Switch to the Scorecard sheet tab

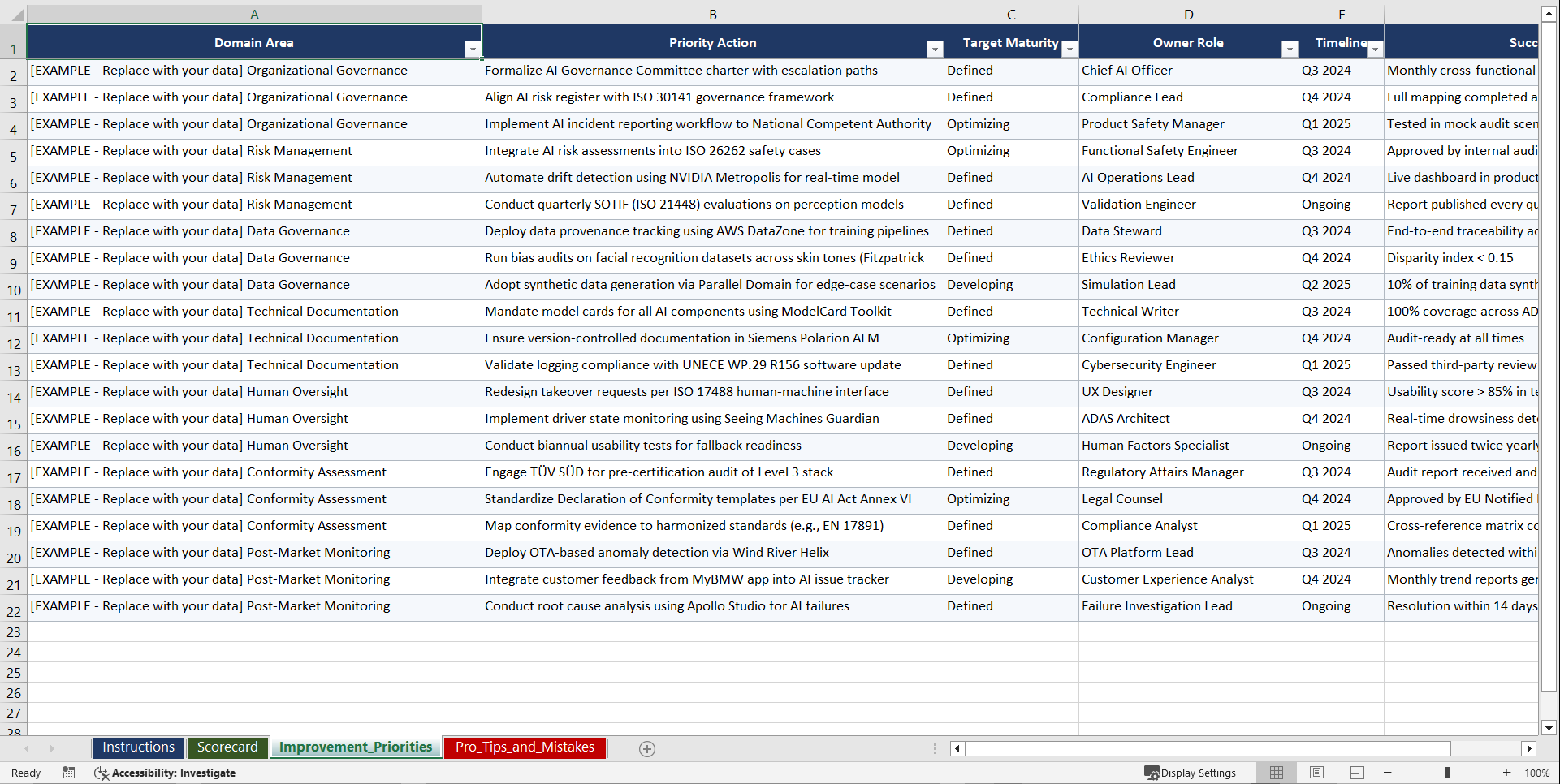coord(227,747)
